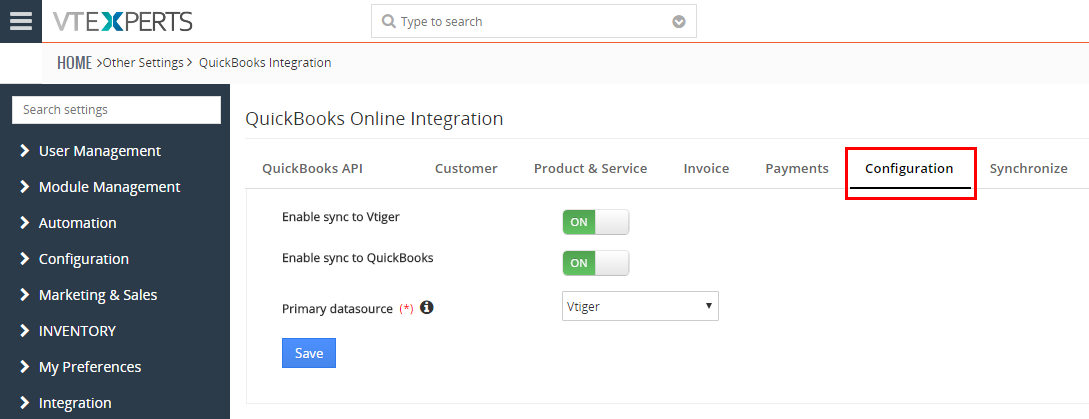
Task: Click the Save button
Action: (x=308, y=353)
